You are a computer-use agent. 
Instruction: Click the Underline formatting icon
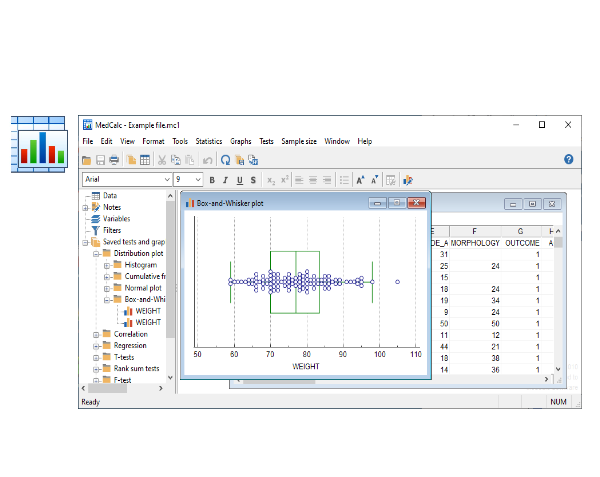[239, 180]
